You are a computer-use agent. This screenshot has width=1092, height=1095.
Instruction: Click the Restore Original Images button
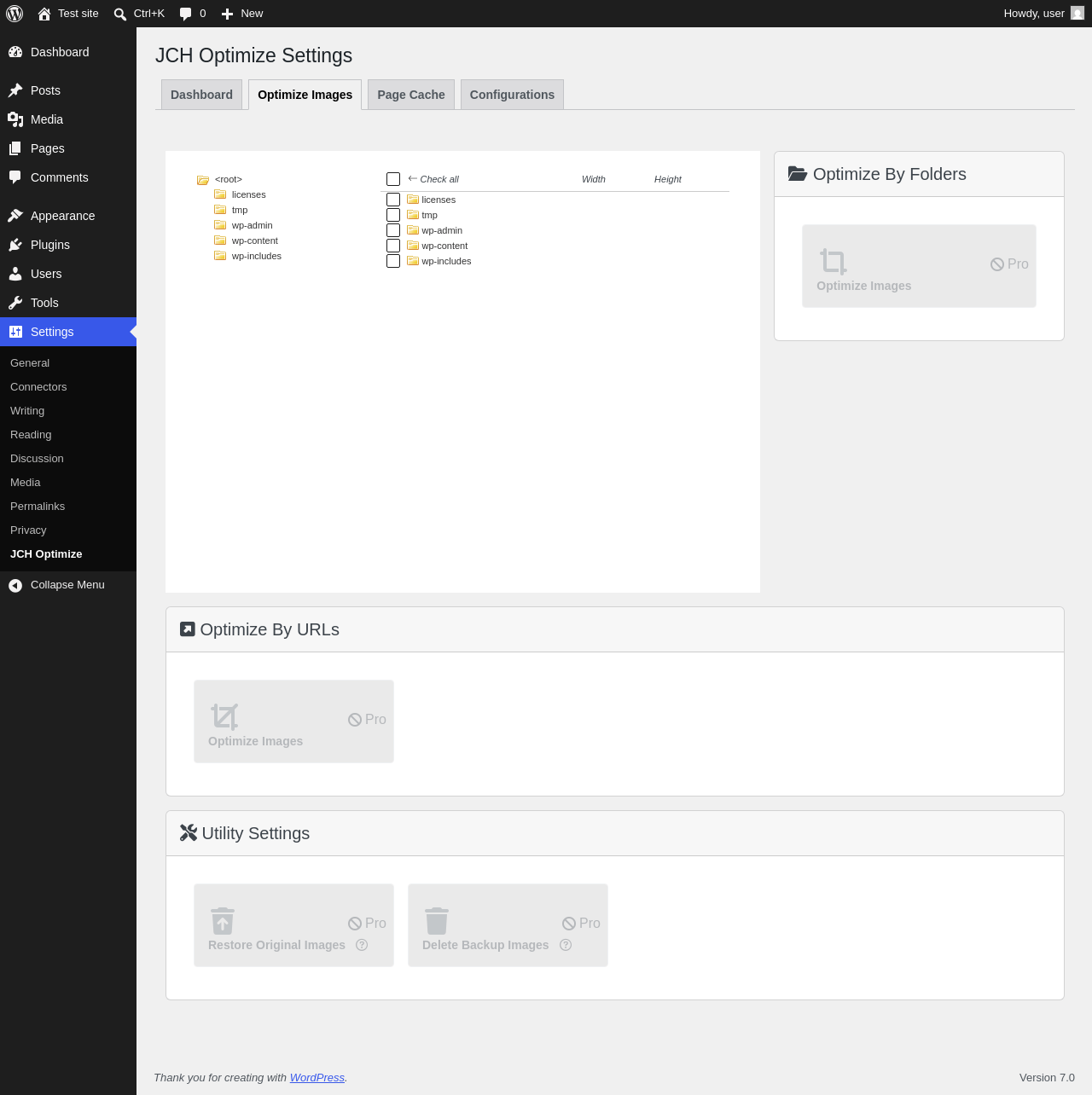point(293,925)
